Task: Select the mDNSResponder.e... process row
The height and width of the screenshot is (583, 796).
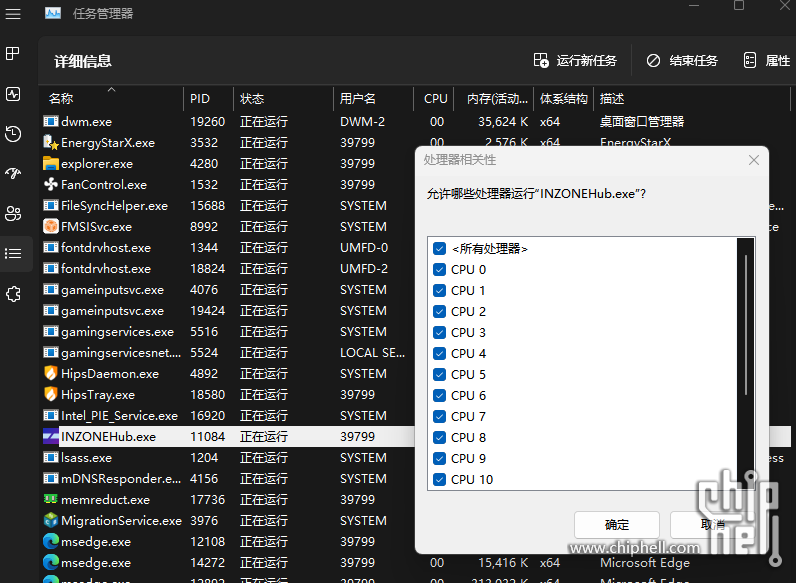Action: click(227, 478)
